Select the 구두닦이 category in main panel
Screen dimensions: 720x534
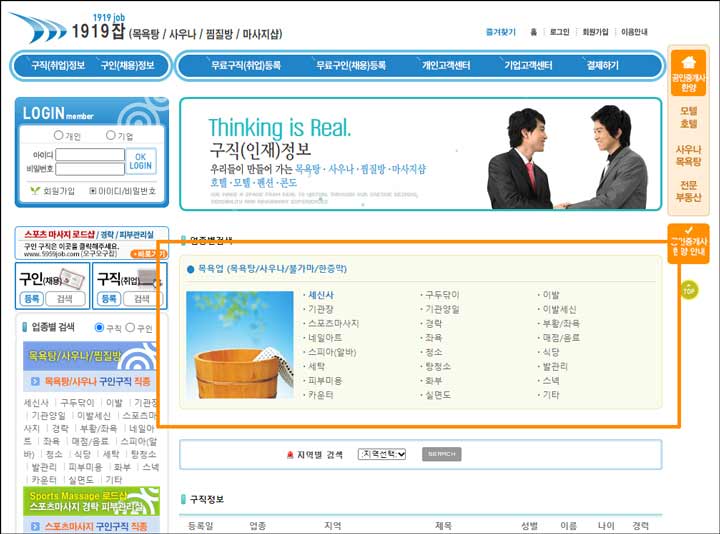tap(442, 295)
